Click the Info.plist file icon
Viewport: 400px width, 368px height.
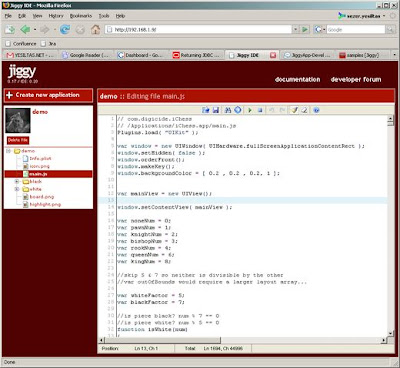click(x=26, y=158)
